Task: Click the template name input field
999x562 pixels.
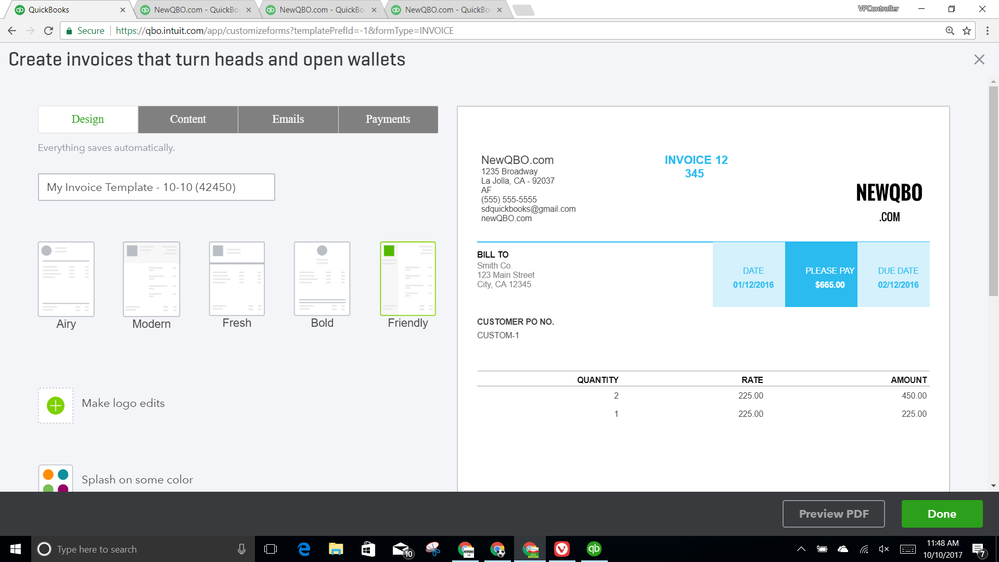Action: point(156,187)
